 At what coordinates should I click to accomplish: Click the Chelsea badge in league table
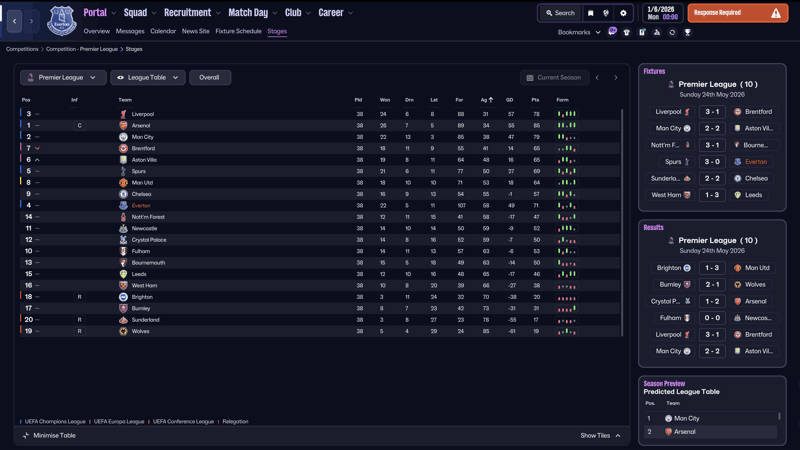coord(123,194)
